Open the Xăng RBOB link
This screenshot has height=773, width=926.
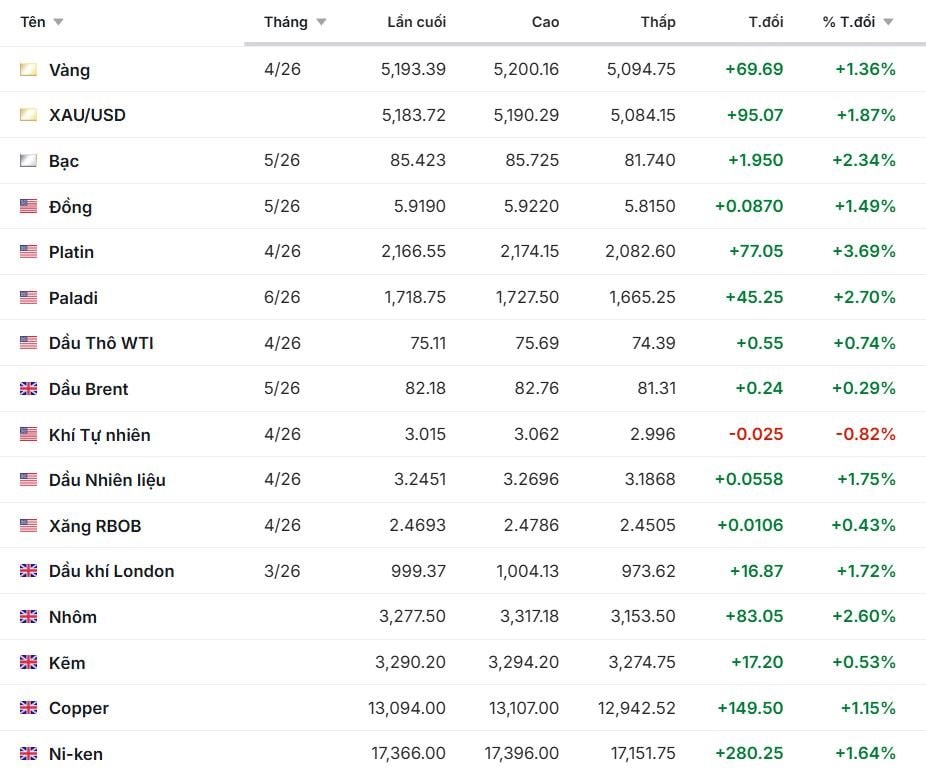(x=95, y=526)
